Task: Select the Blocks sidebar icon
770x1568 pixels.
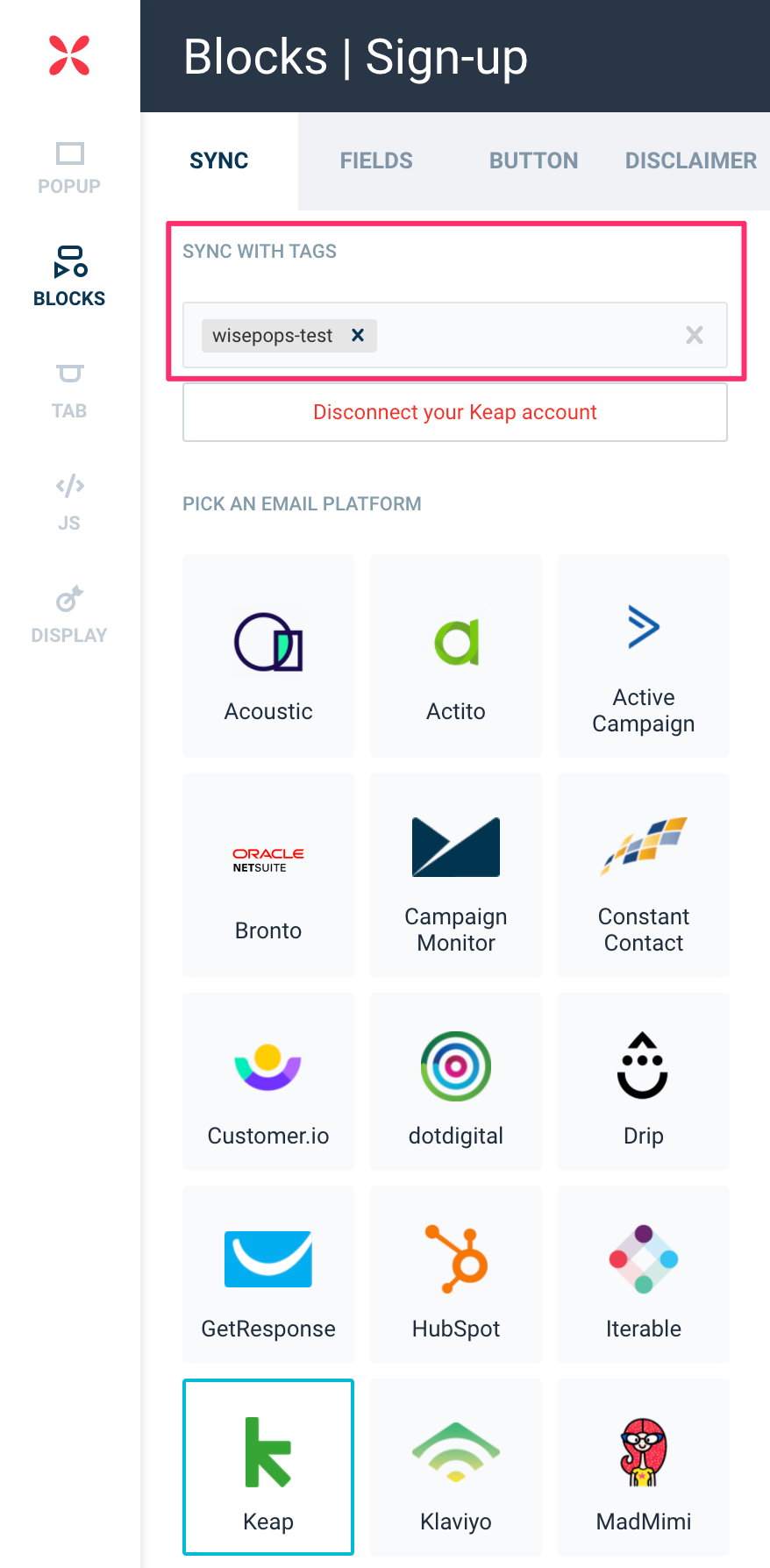Action: click(69, 277)
